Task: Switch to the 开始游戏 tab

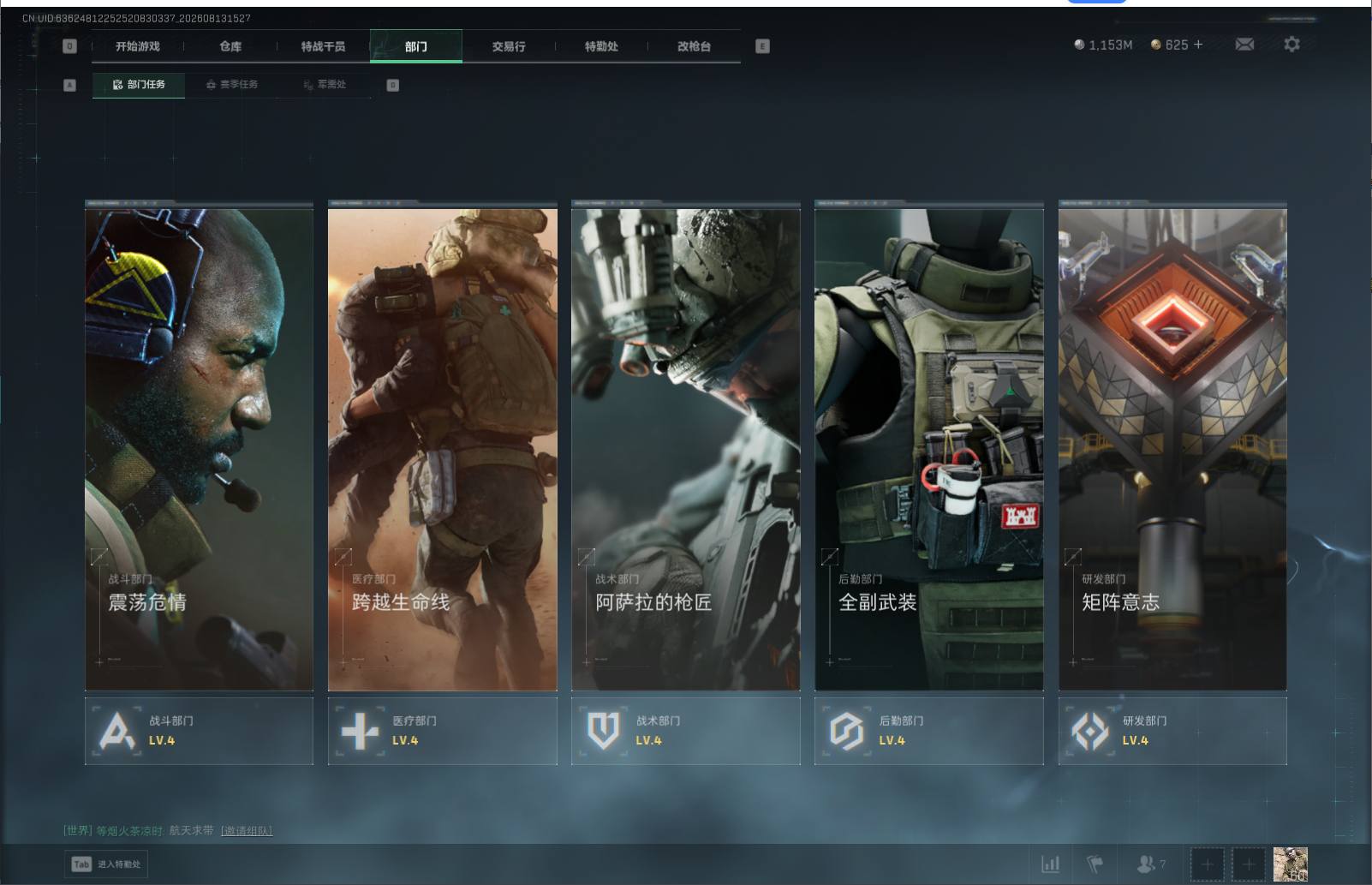Action: click(x=138, y=46)
